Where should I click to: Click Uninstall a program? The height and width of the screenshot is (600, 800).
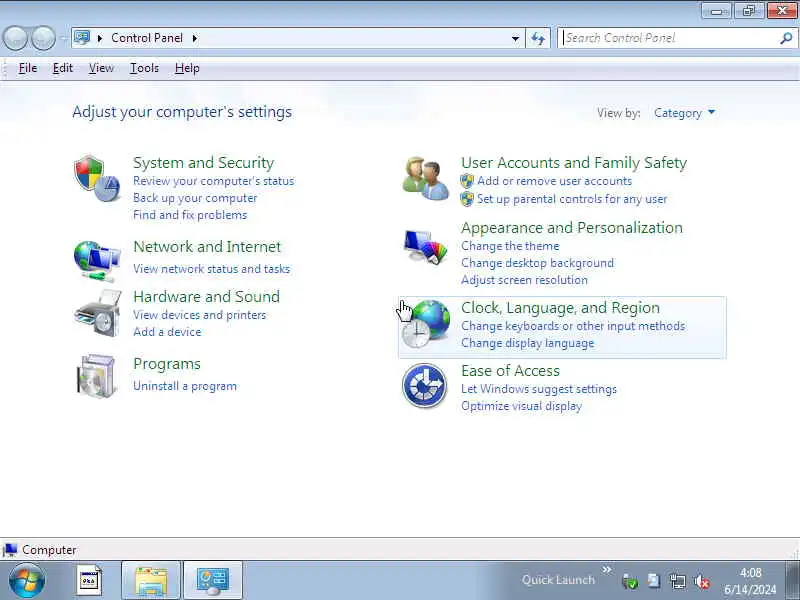[x=185, y=386]
